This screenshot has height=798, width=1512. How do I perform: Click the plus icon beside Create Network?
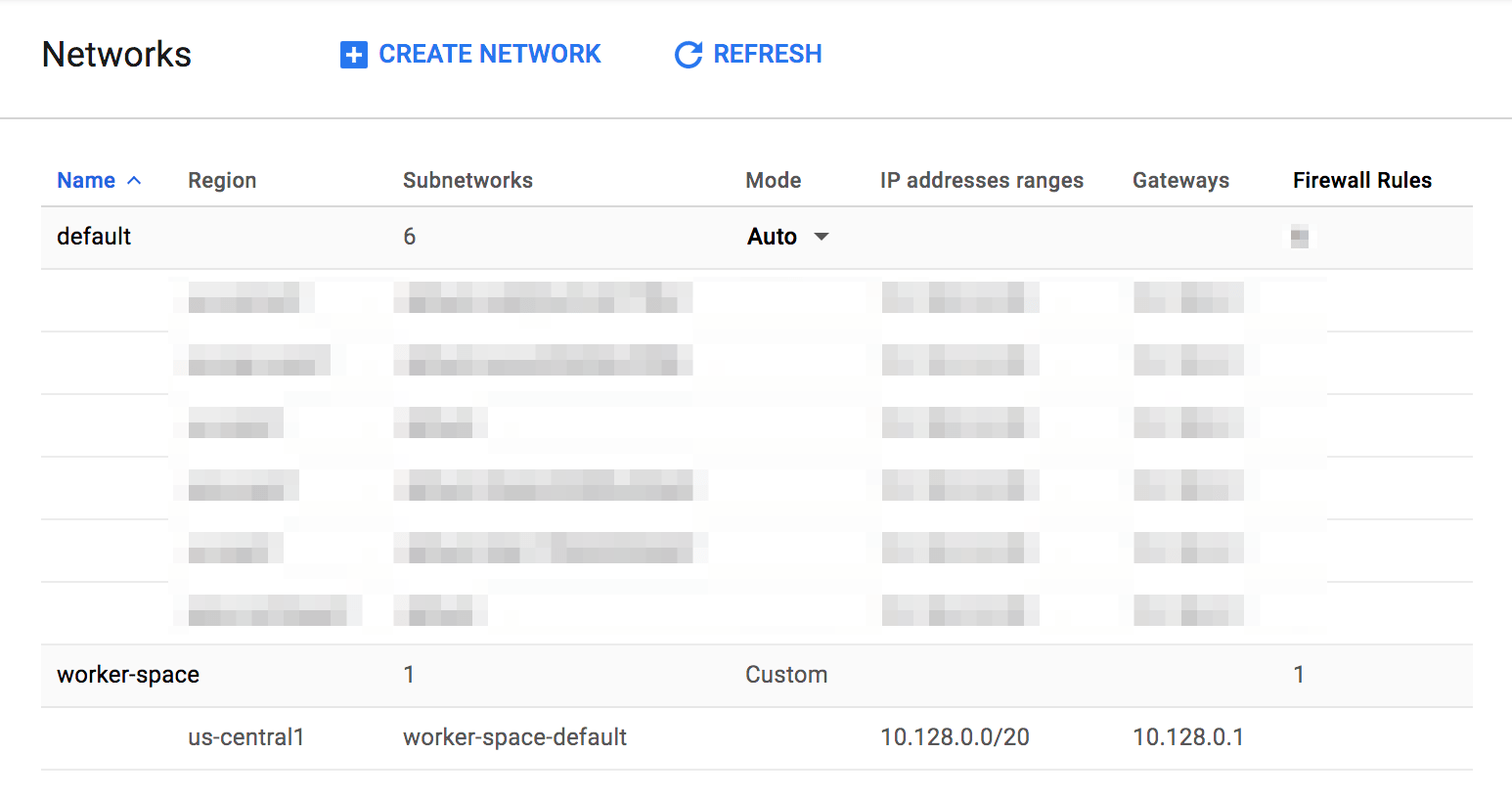pyautogui.click(x=353, y=55)
